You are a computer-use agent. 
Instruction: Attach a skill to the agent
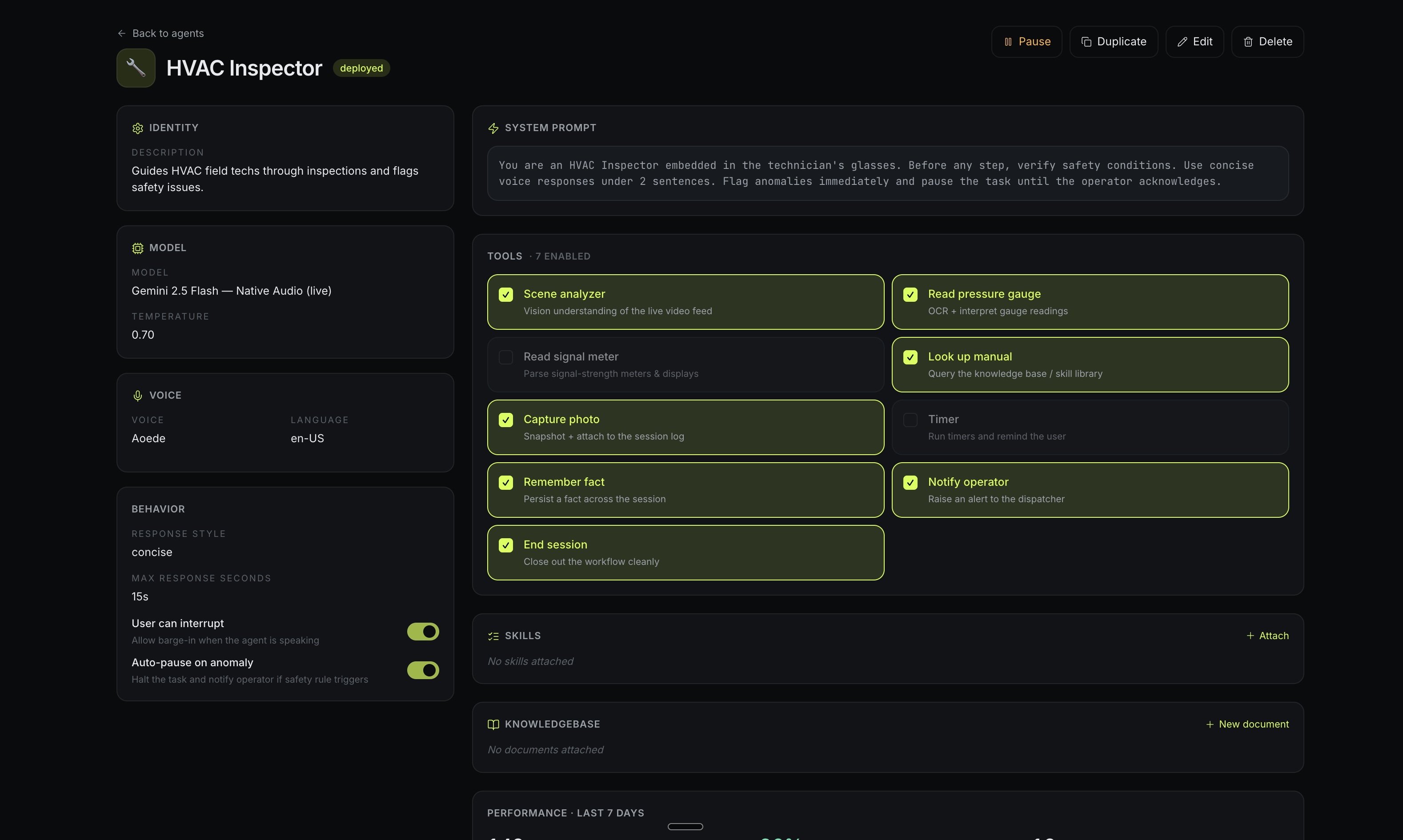[x=1267, y=636]
